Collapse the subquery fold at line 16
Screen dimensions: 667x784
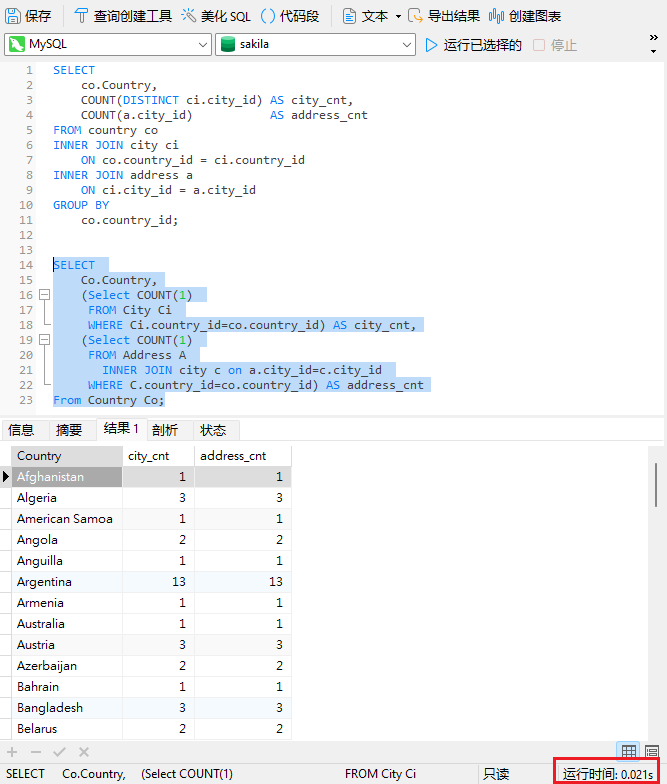point(44,294)
